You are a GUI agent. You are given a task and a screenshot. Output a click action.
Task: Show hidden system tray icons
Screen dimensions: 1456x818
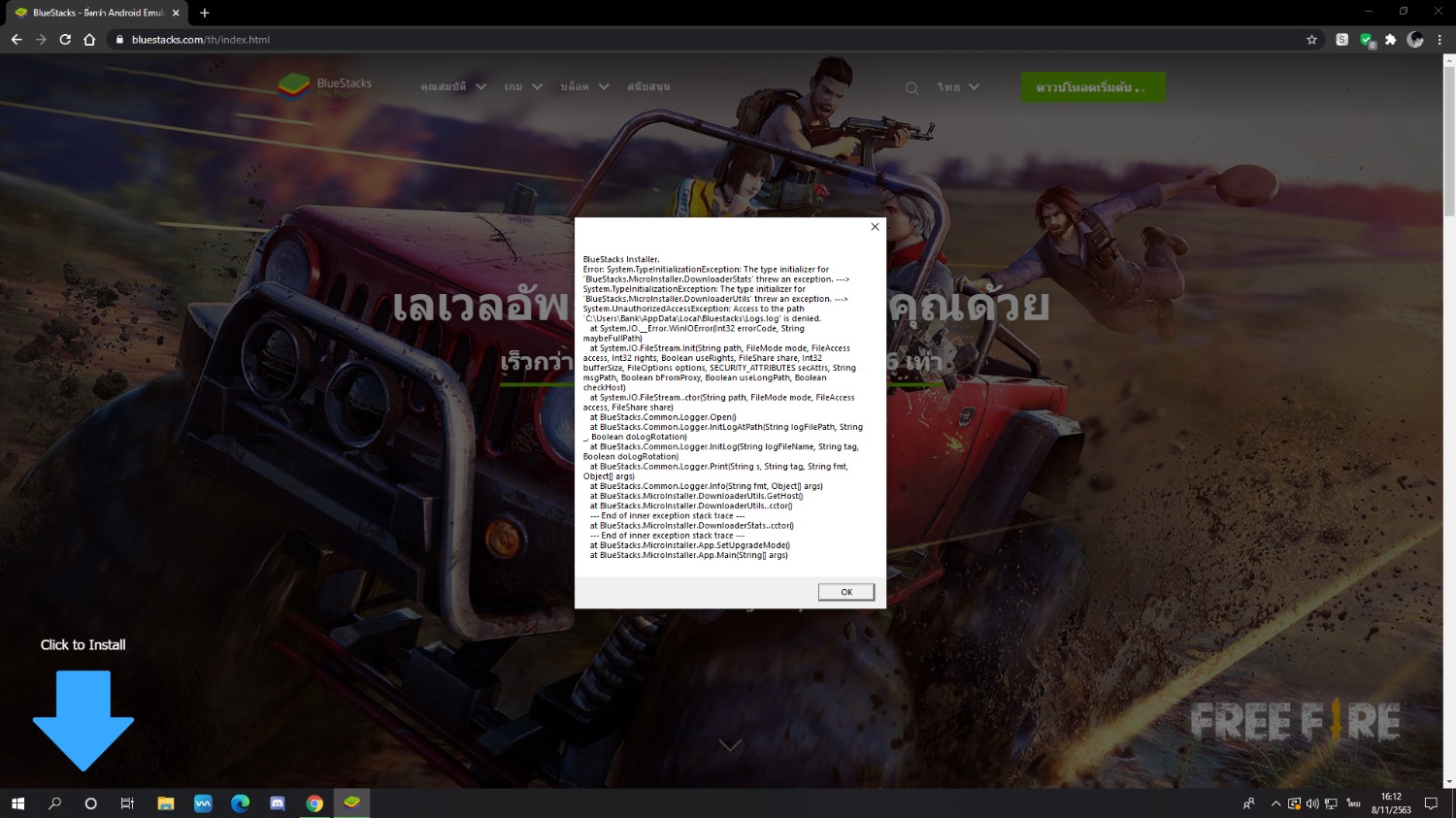(x=1275, y=803)
